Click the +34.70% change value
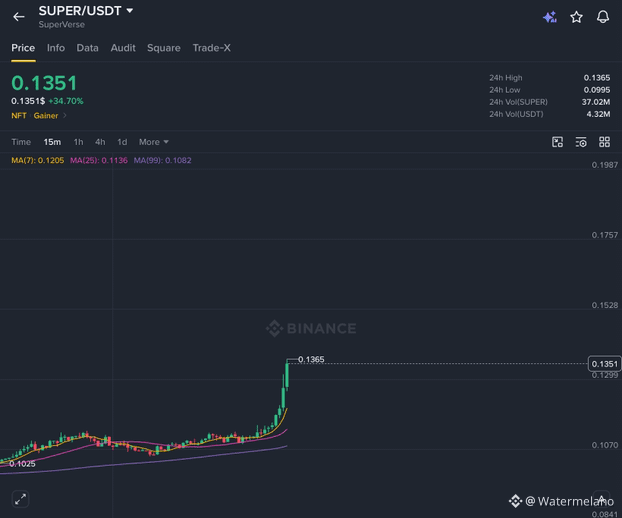 (x=66, y=101)
